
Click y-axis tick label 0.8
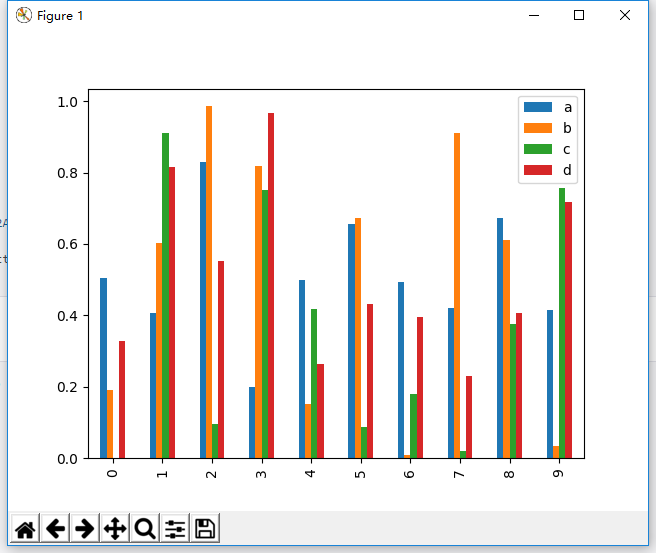67,173
